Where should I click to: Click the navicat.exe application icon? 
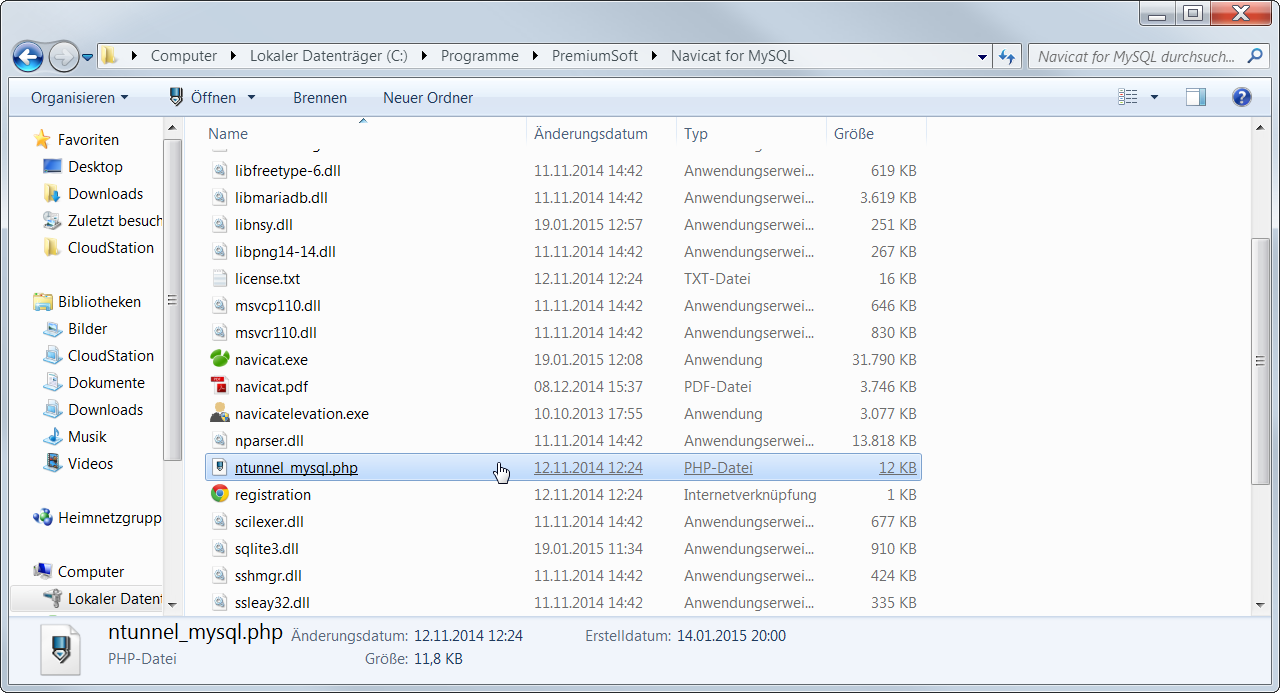tap(220, 359)
